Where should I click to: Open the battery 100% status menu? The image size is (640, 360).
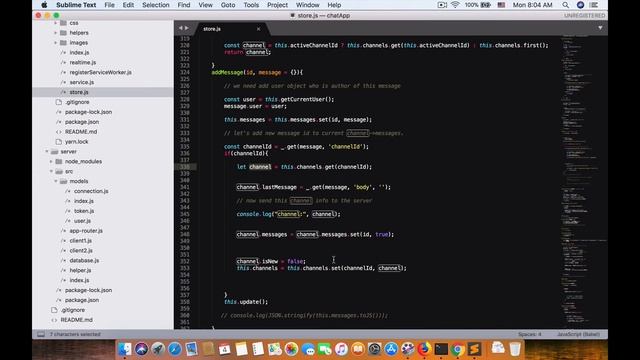478,5
